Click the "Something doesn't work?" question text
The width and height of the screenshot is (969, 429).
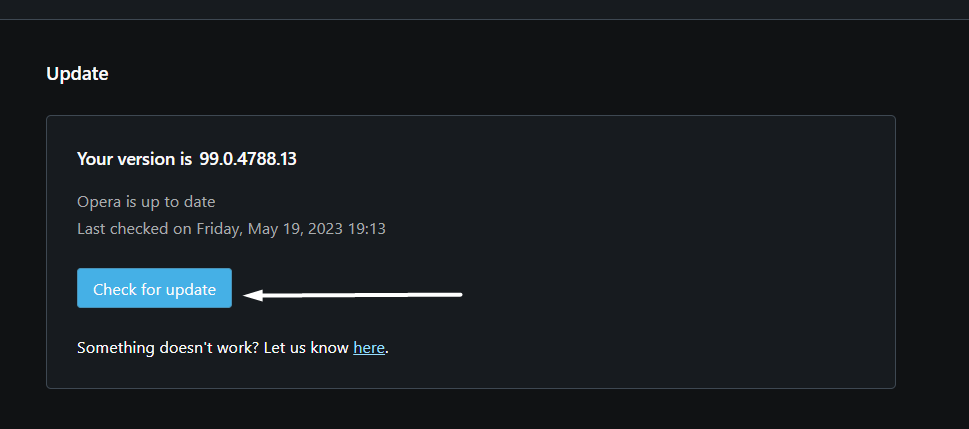156,348
